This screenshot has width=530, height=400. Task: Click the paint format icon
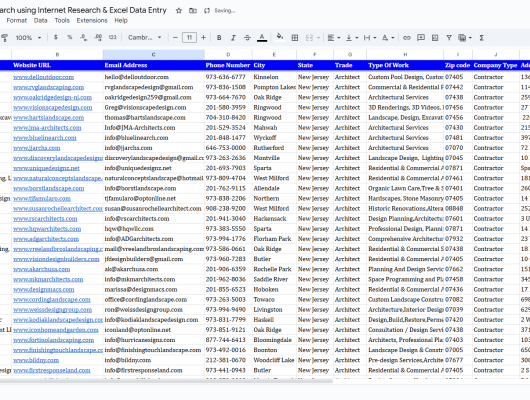(x=4, y=38)
